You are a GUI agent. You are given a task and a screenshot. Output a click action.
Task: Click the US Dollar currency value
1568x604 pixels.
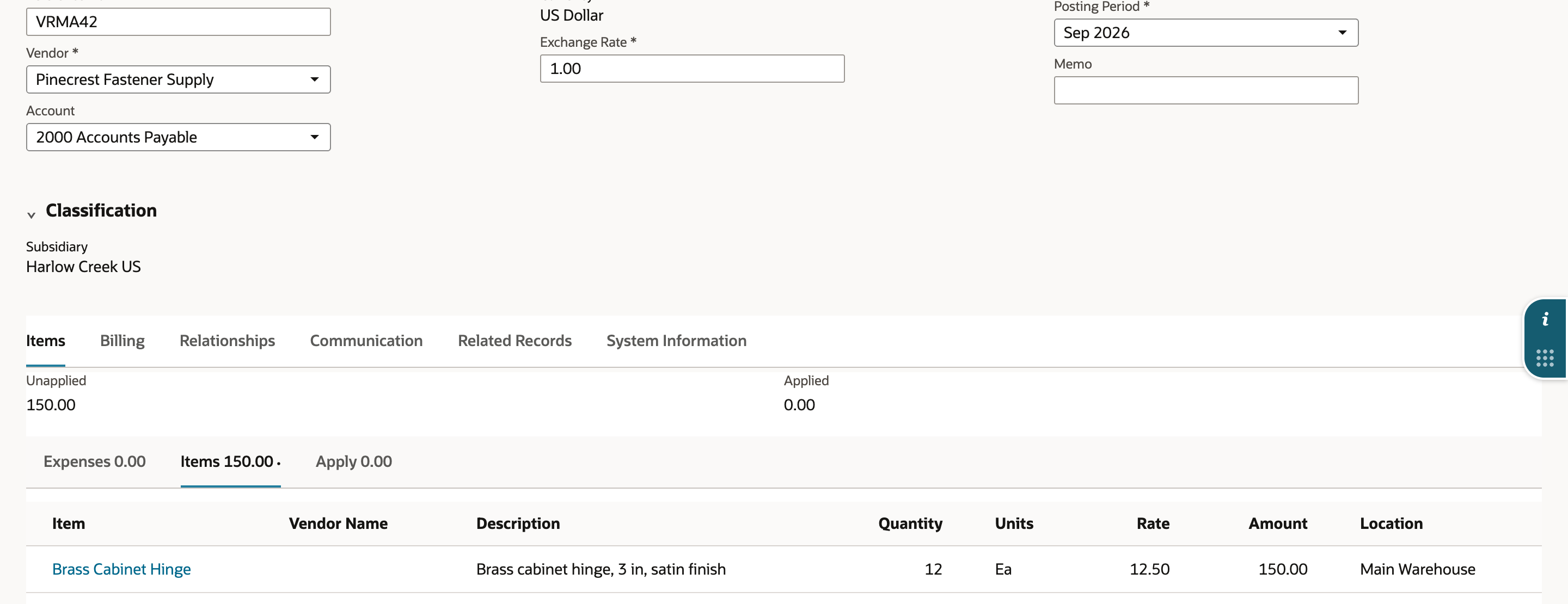[572, 16]
